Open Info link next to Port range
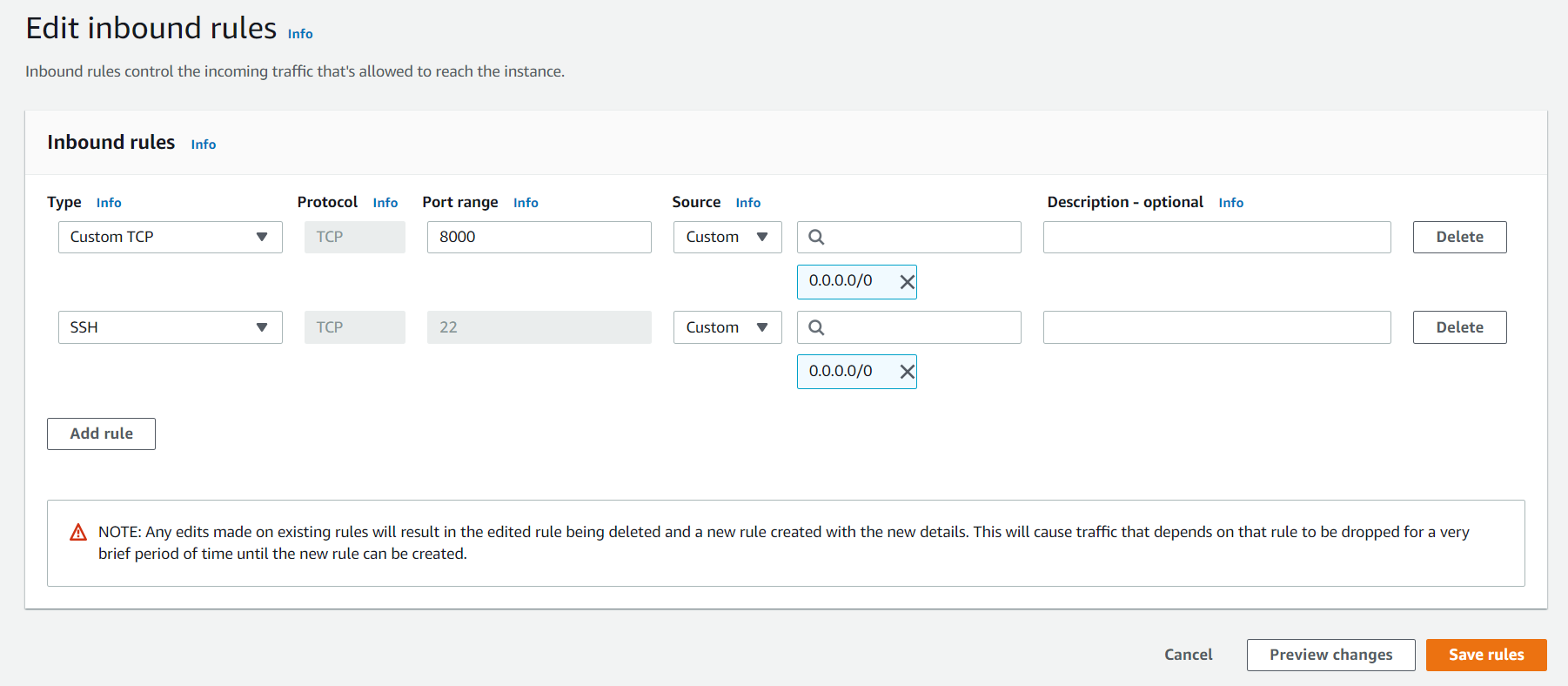Screen dimensions: 1568x686 [526, 203]
